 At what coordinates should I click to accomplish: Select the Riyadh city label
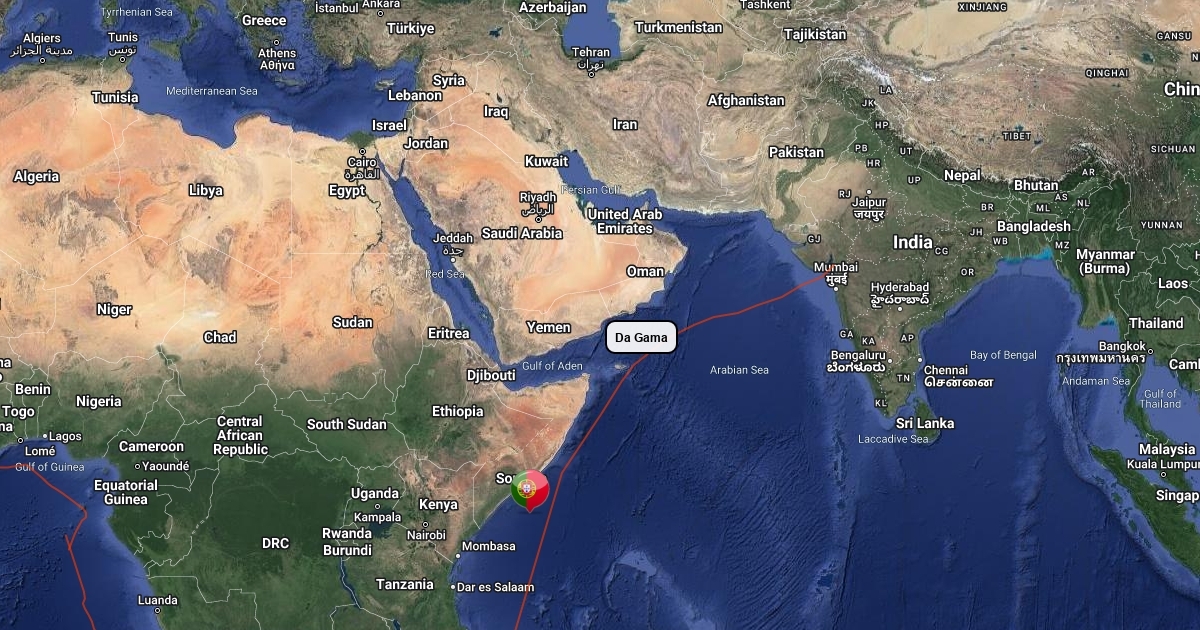538,198
